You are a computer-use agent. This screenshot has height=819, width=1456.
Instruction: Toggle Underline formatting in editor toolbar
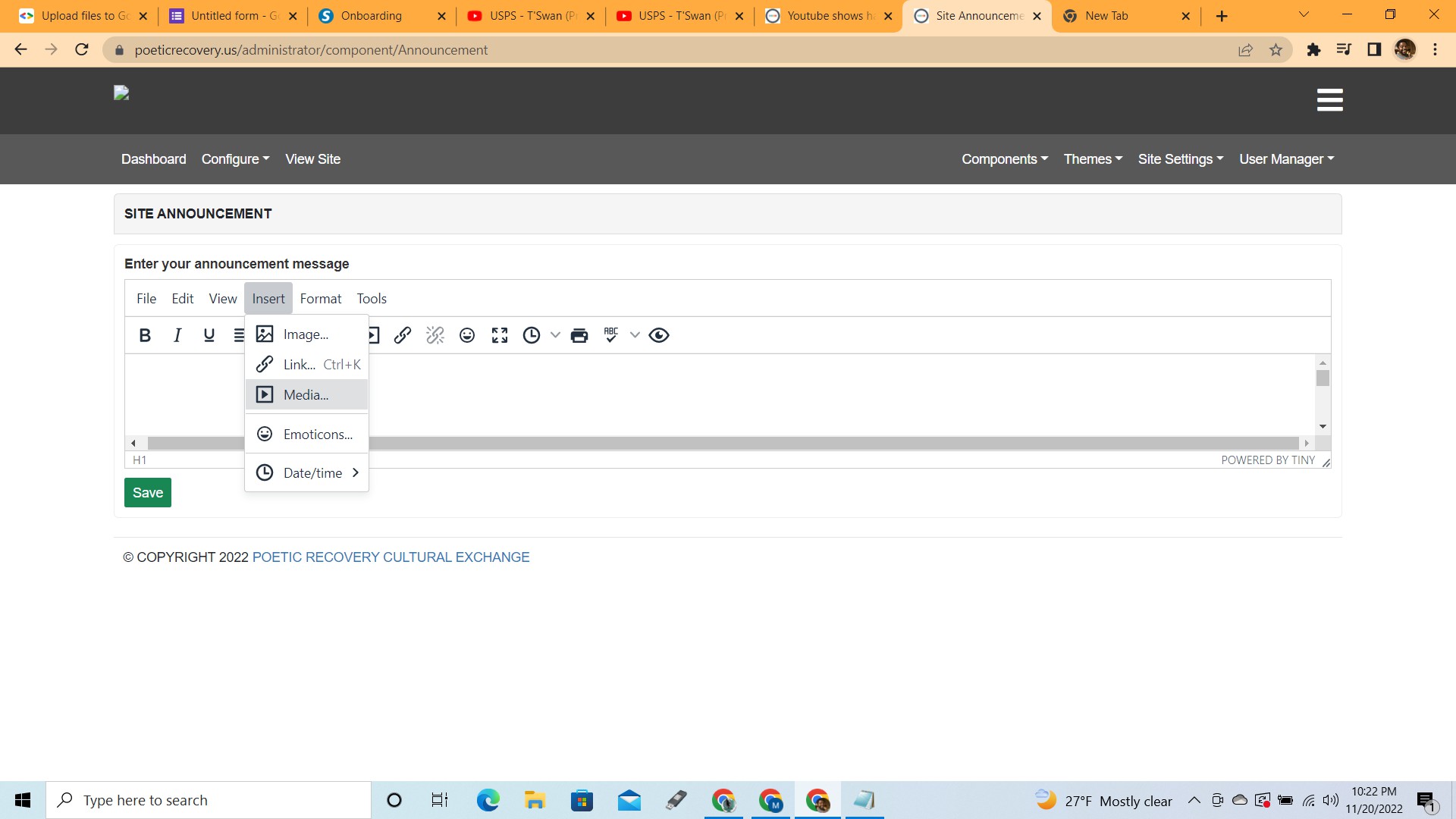coord(209,335)
